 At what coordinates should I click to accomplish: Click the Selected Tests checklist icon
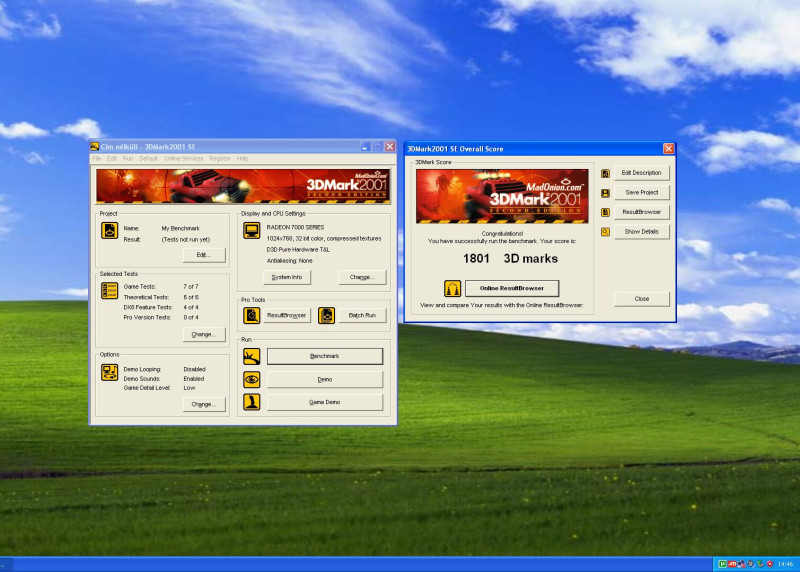[x=109, y=291]
